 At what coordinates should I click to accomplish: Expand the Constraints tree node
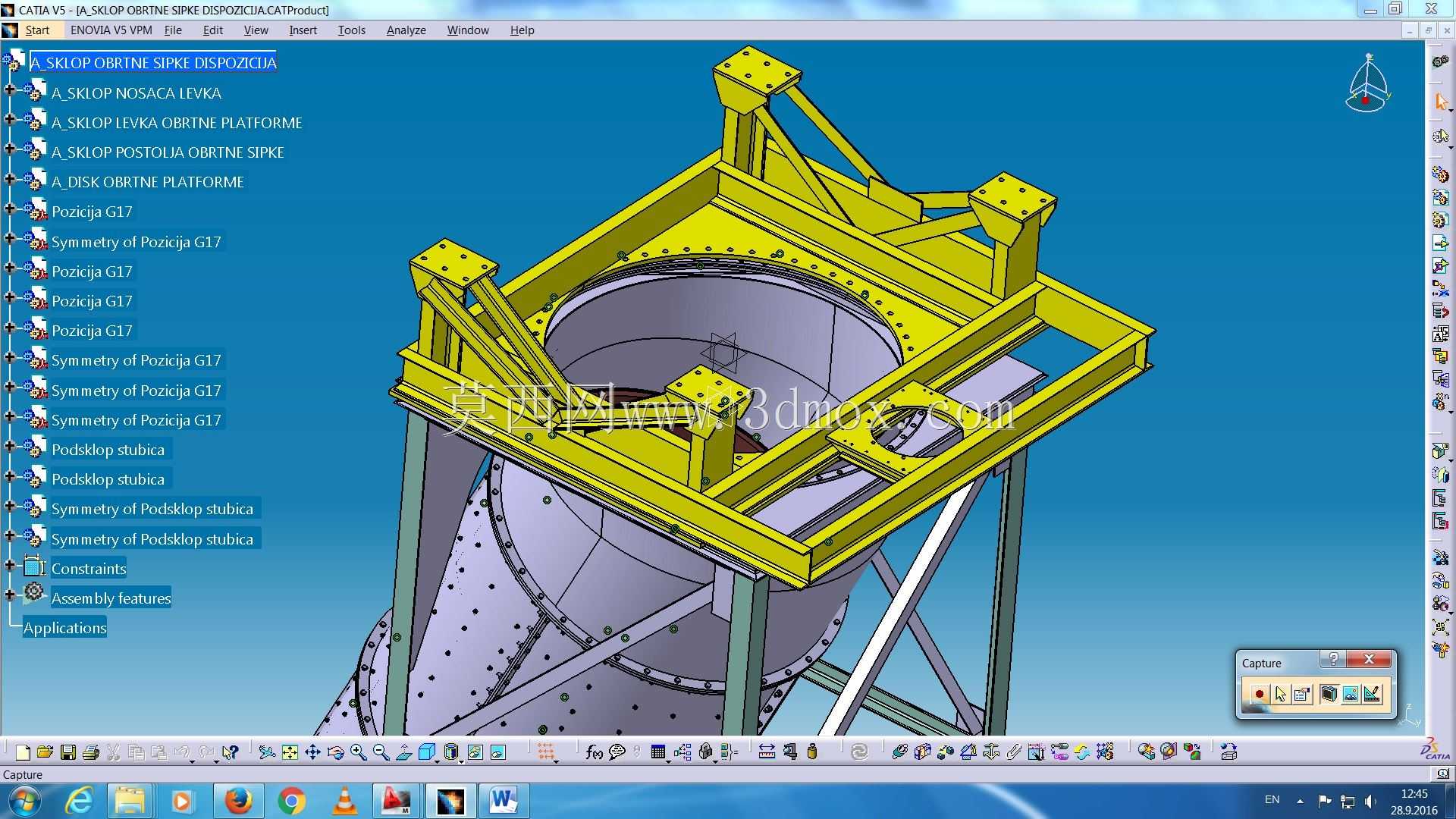coord(10,565)
